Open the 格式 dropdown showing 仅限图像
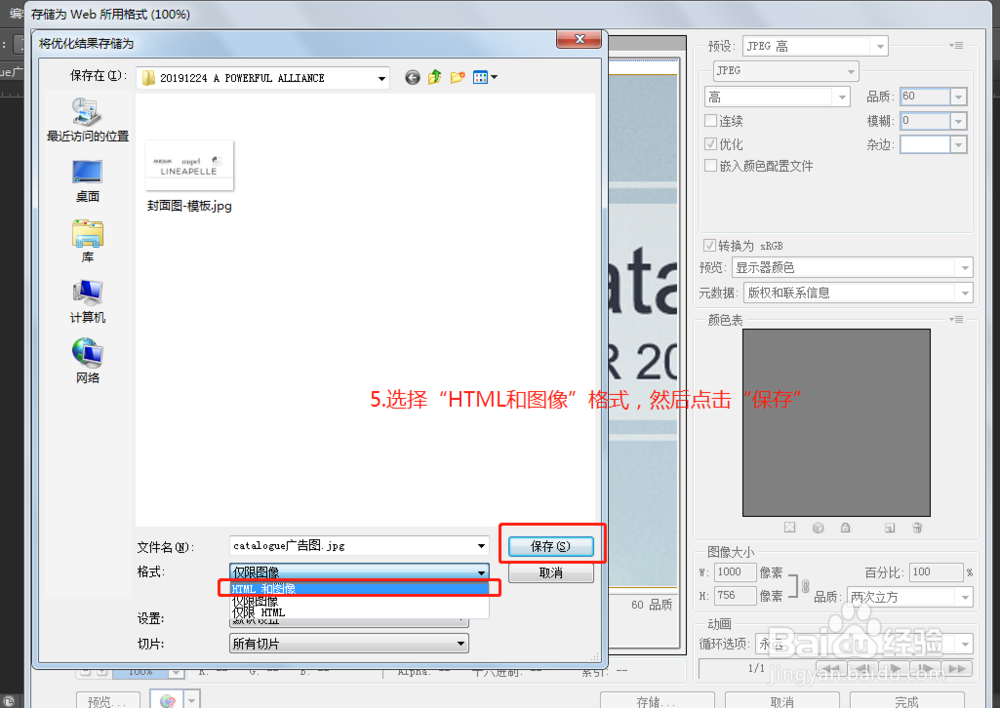The width and height of the screenshot is (1000, 708). click(359, 572)
